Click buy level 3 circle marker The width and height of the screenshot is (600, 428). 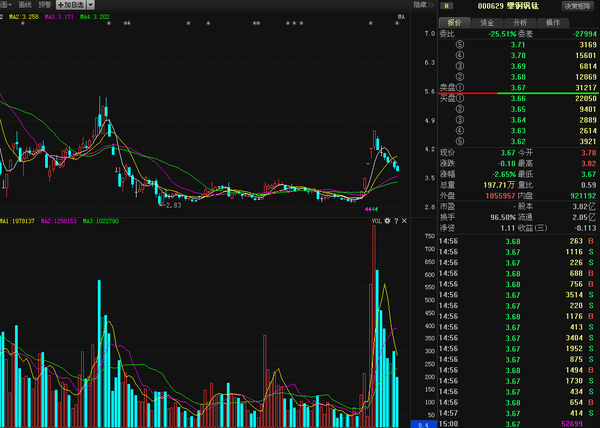(460, 120)
